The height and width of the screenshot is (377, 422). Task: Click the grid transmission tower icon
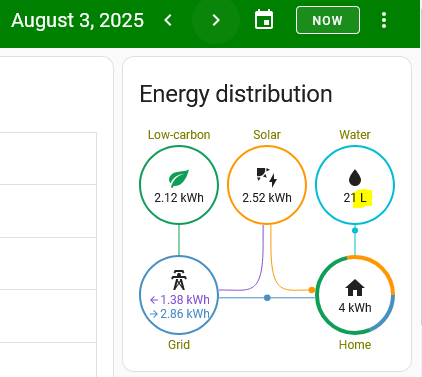click(x=179, y=280)
